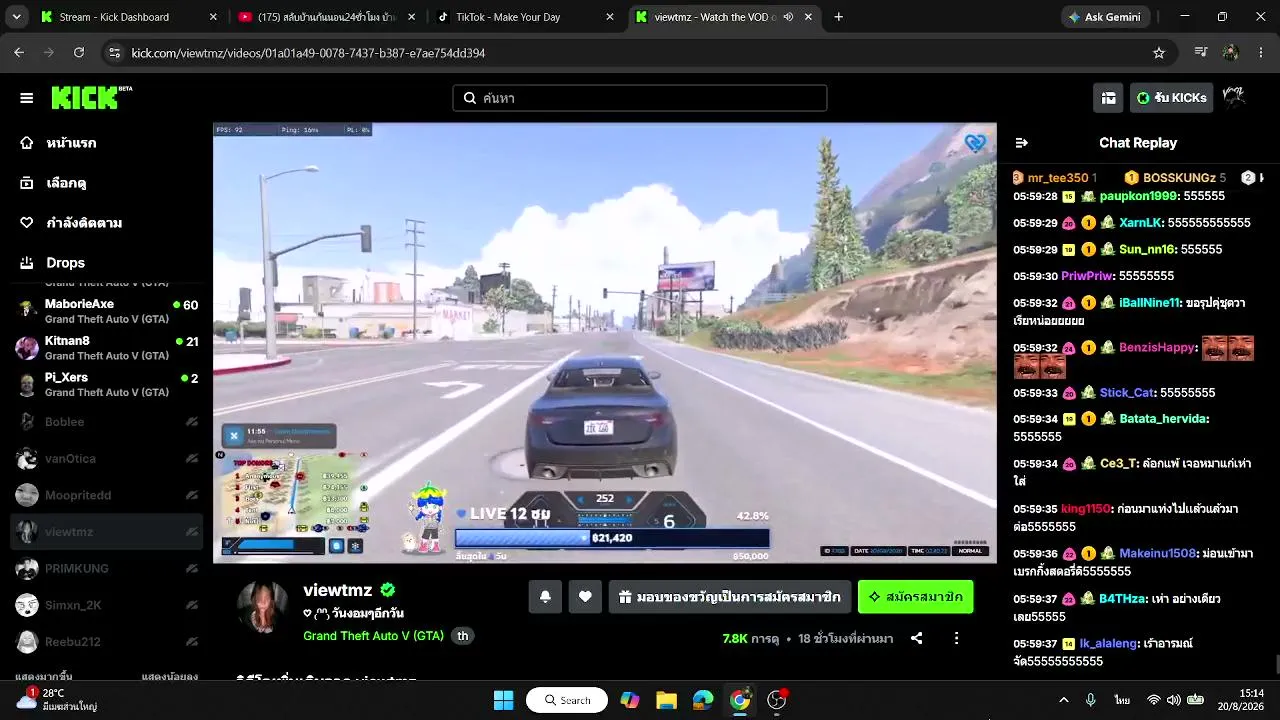Open MaborieAxe live channel in sidebar
Screen dimensions: 1280x720
[x=107, y=311]
